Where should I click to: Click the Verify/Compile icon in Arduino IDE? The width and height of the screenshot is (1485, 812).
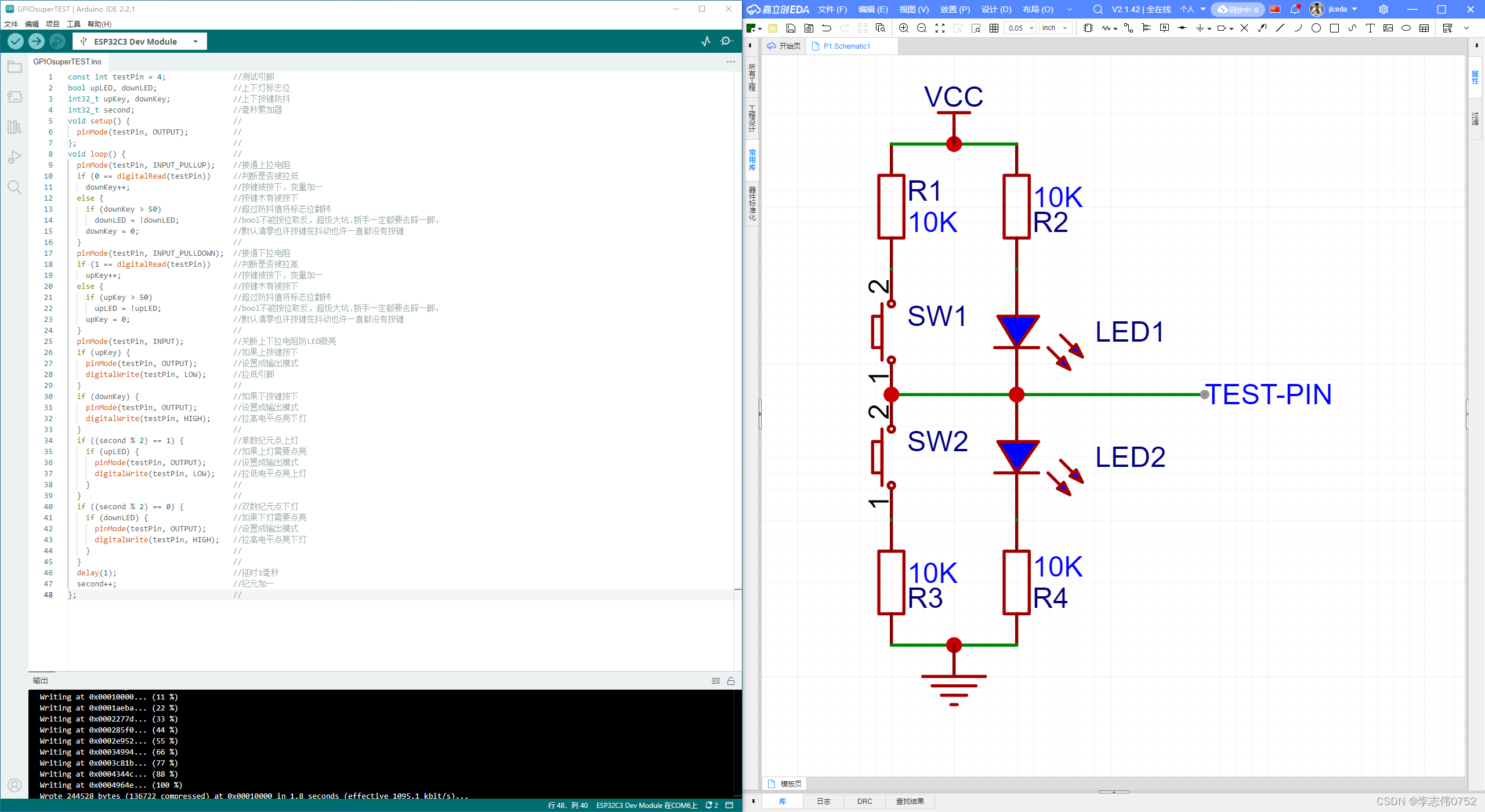point(16,41)
